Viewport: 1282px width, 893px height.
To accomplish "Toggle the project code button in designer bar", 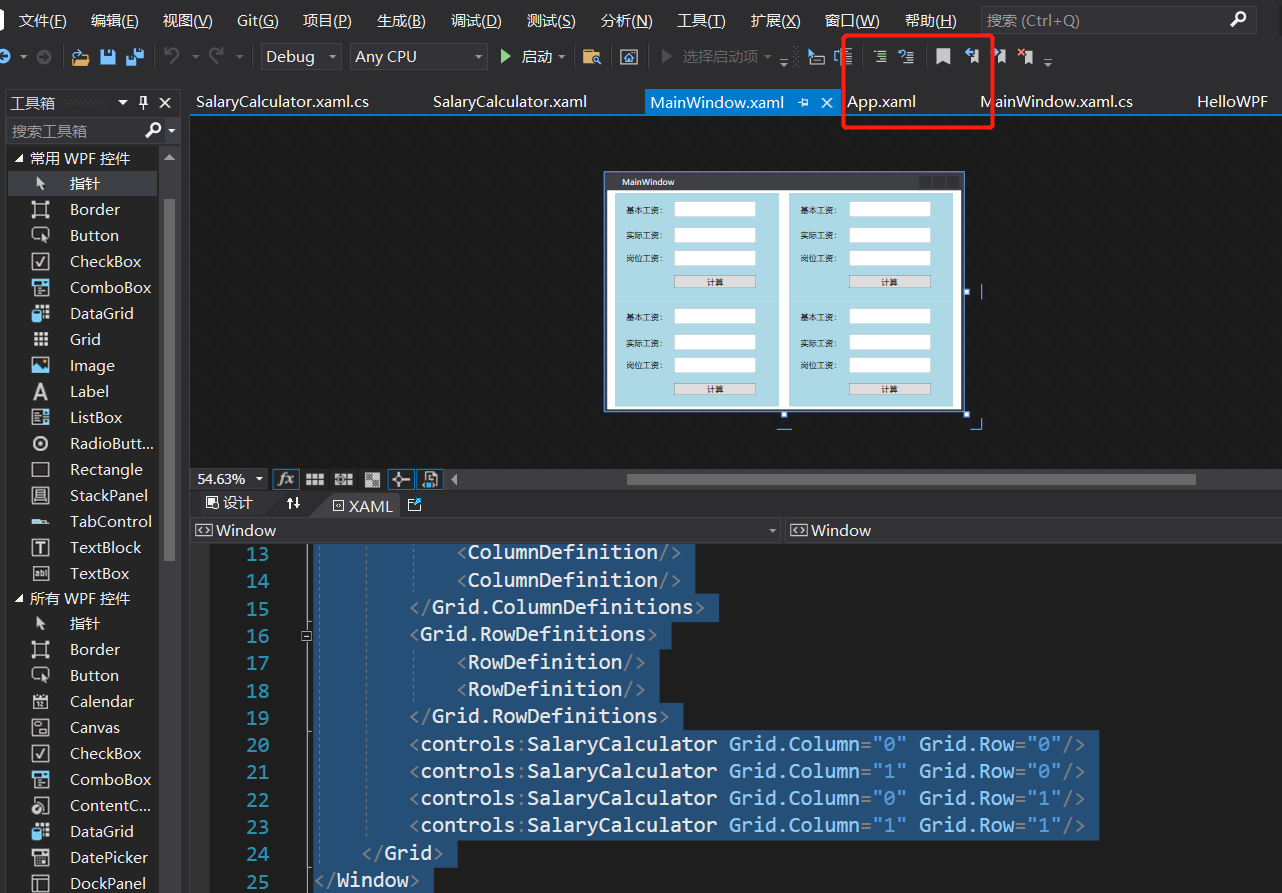I will [430, 479].
